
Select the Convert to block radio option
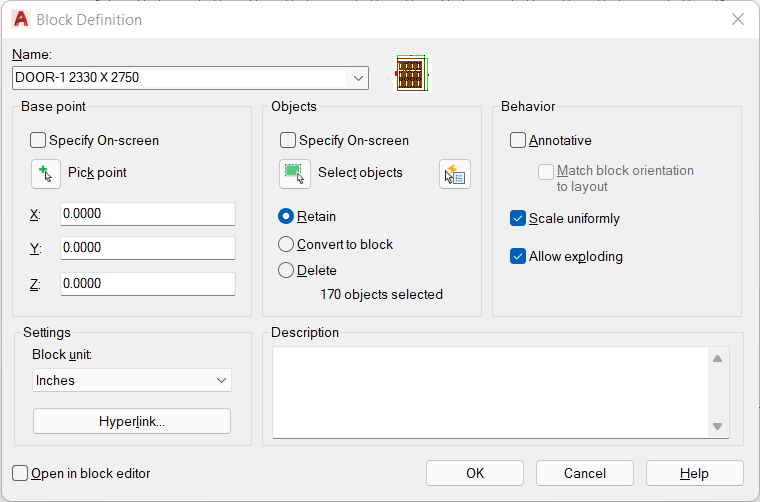286,244
